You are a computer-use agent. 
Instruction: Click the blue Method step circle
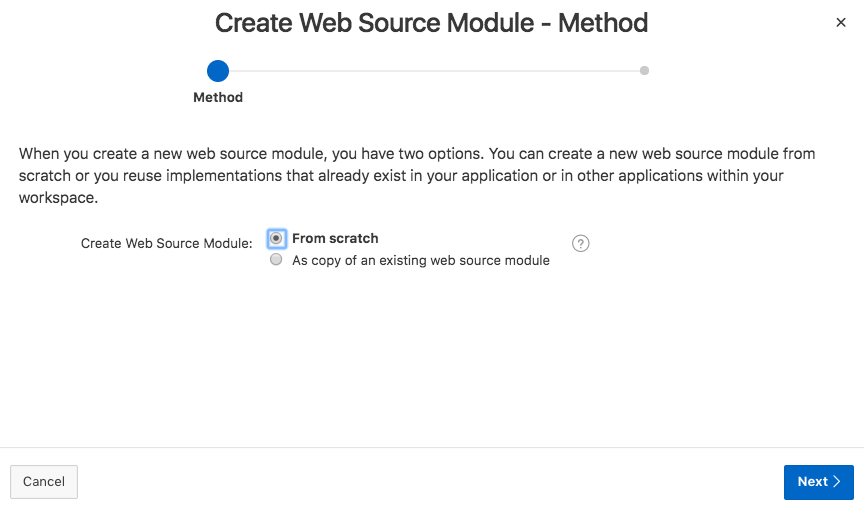(x=218, y=71)
